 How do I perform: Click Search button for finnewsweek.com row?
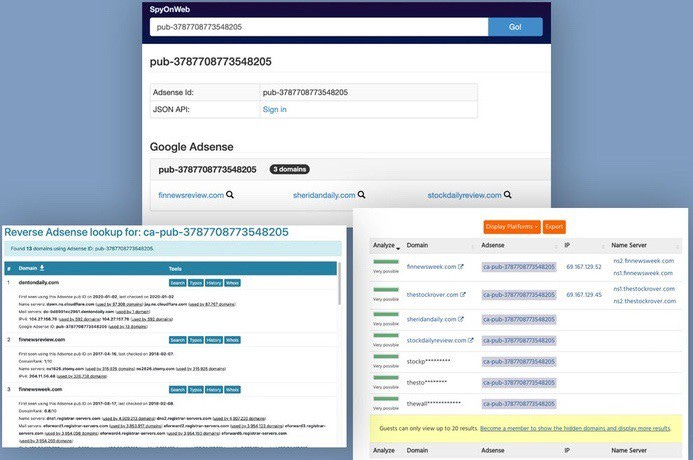(178, 389)
